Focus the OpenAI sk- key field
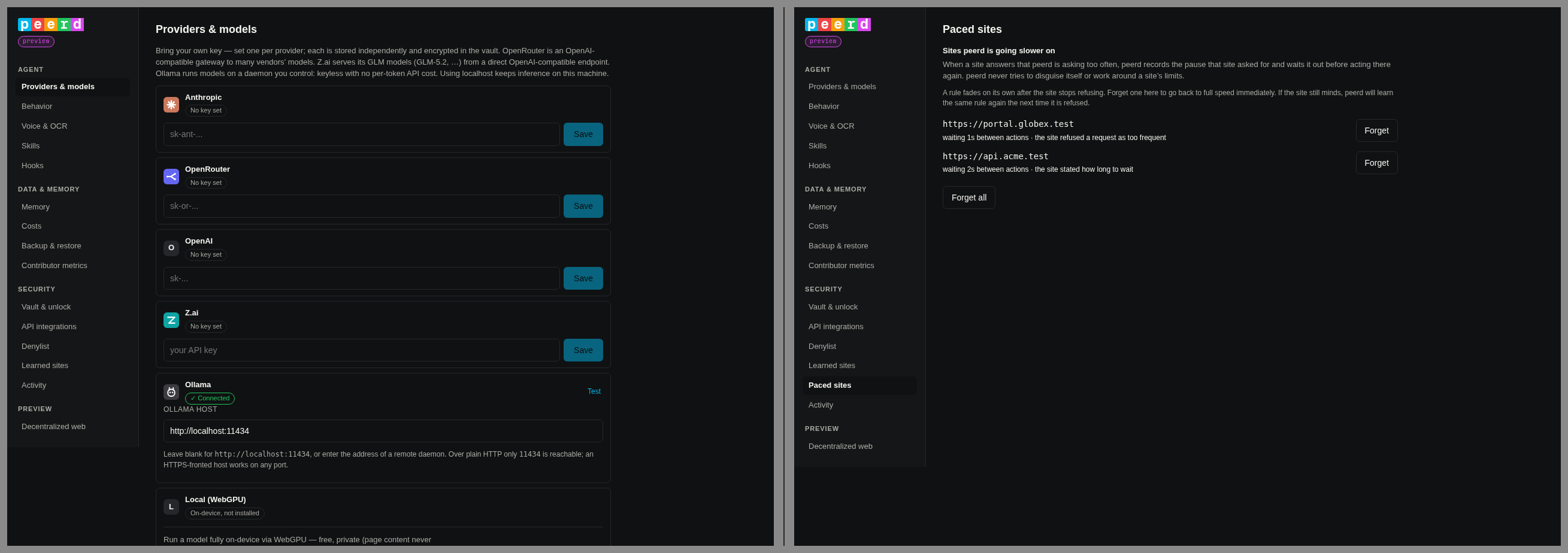The width and height of the screenshot is (1568, 553). click(x=361, y=278)
